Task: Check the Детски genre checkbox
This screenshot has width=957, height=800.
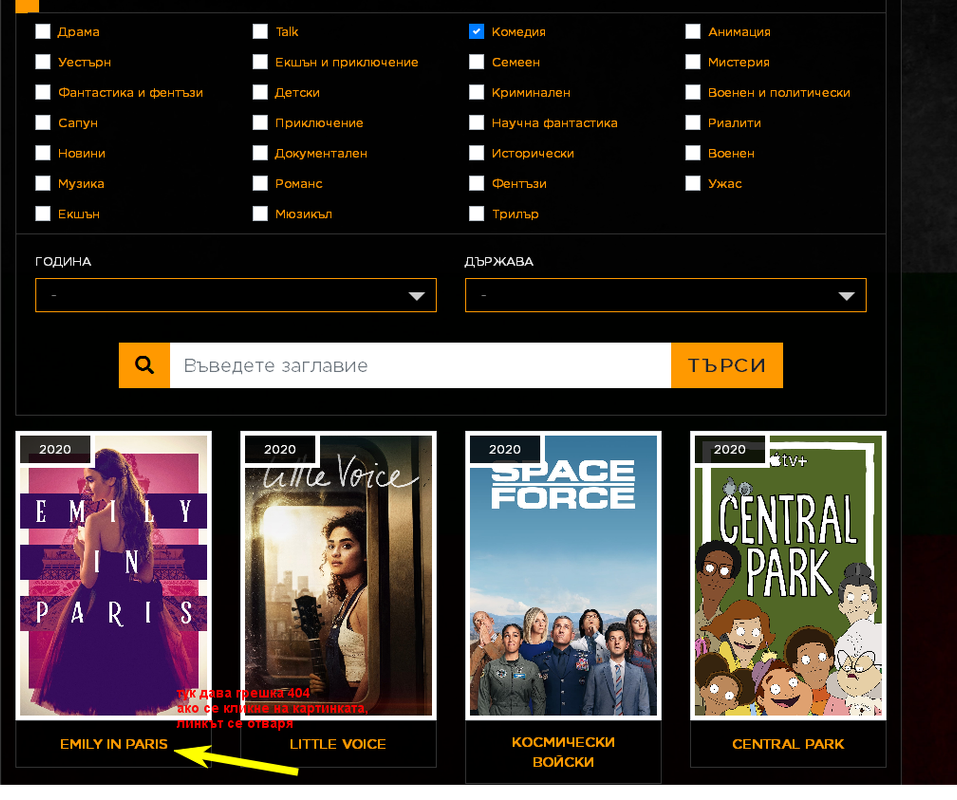Action: click(260, 92)
